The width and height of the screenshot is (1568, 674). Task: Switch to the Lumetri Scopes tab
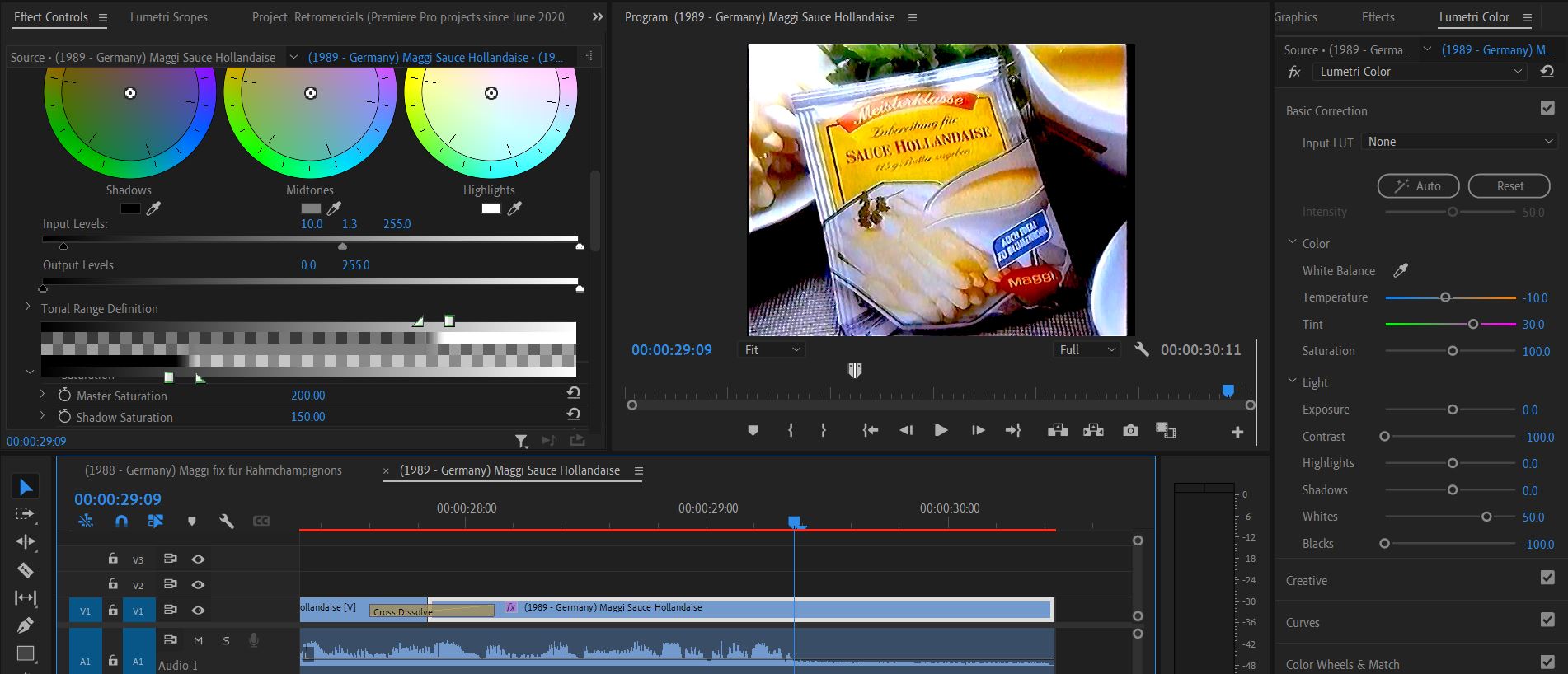point(169,16)
